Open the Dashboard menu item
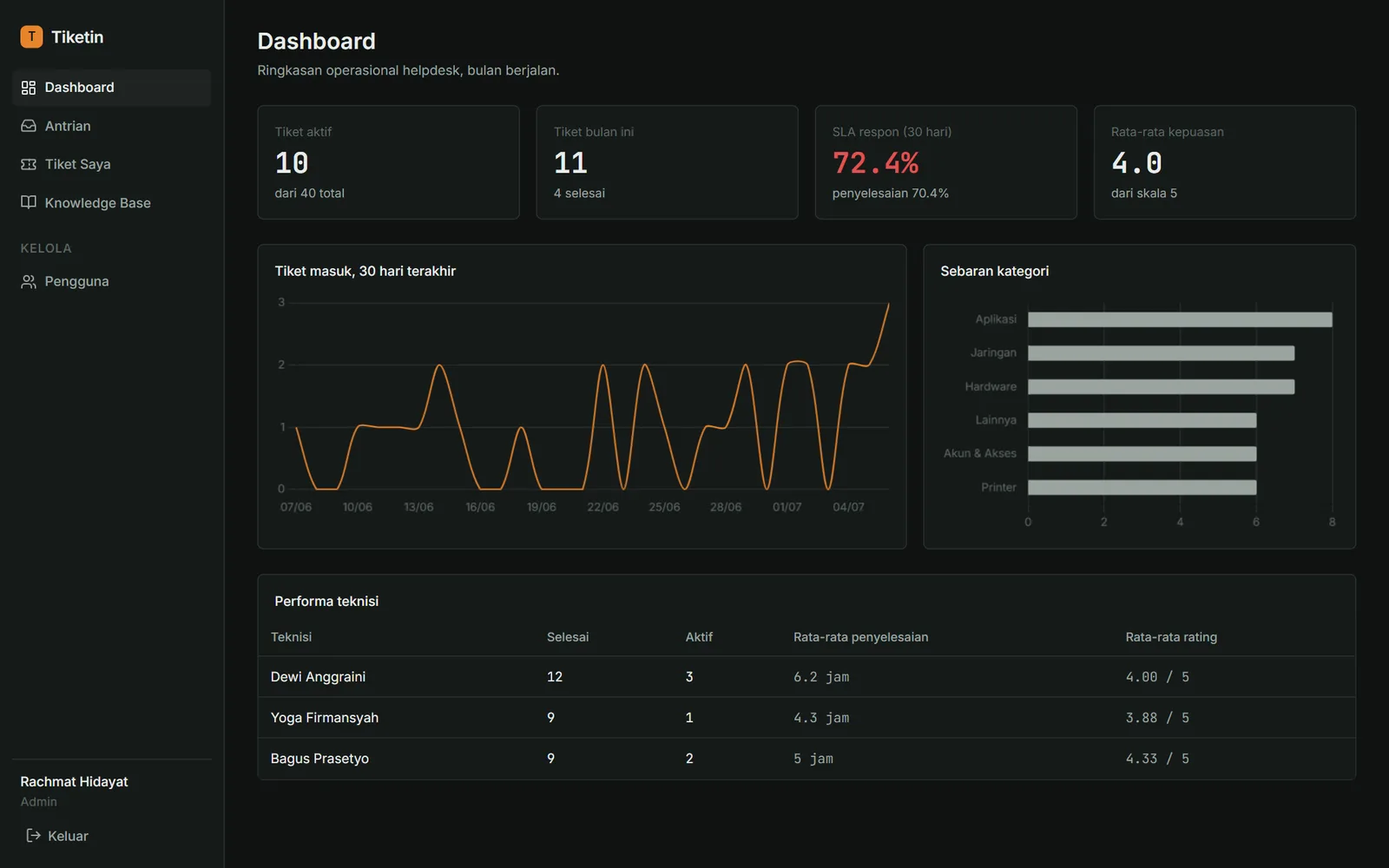The image size is (1389, 868). tap(111, 88)
